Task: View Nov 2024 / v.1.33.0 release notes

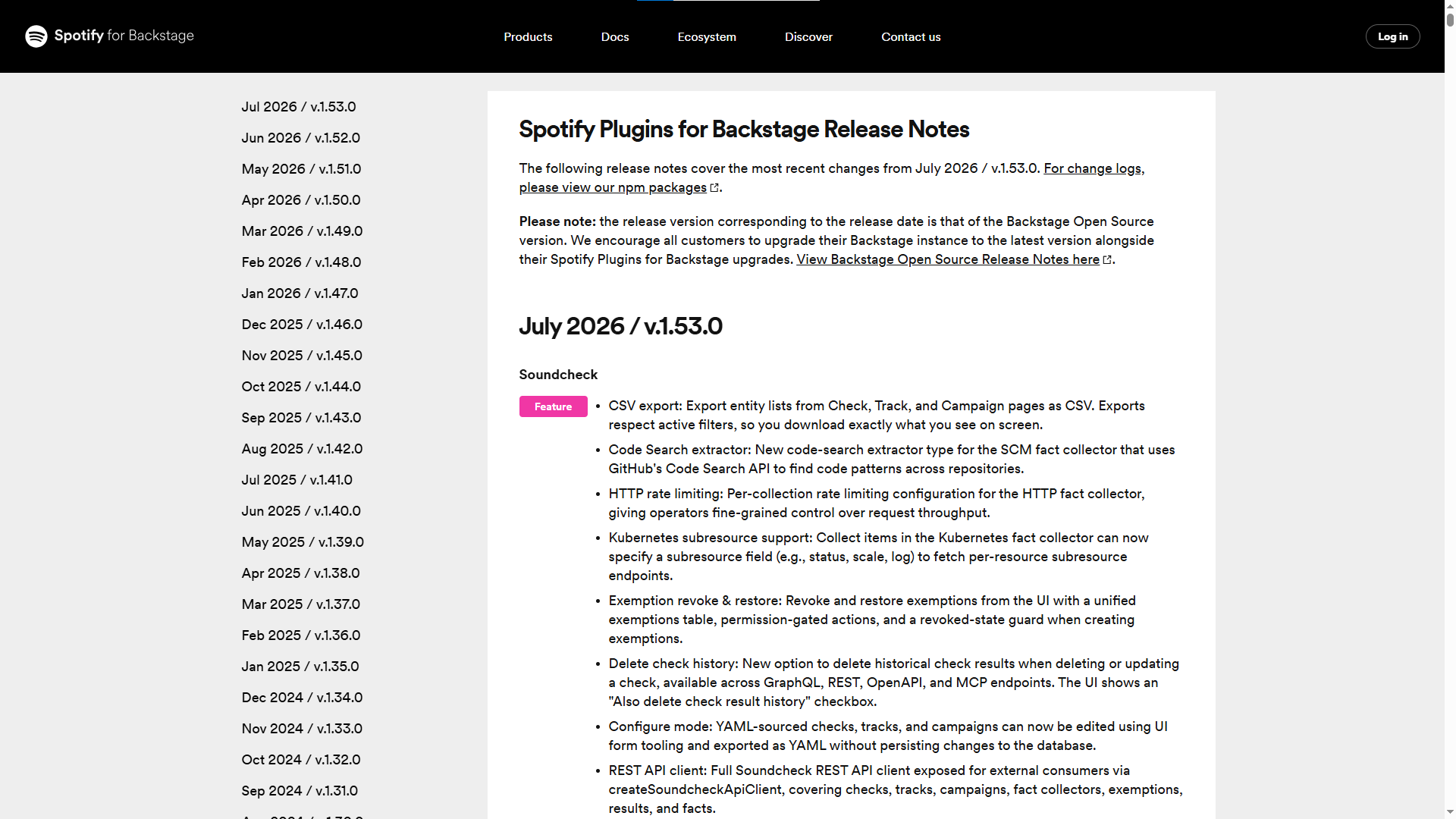Action: coord(303,729)
